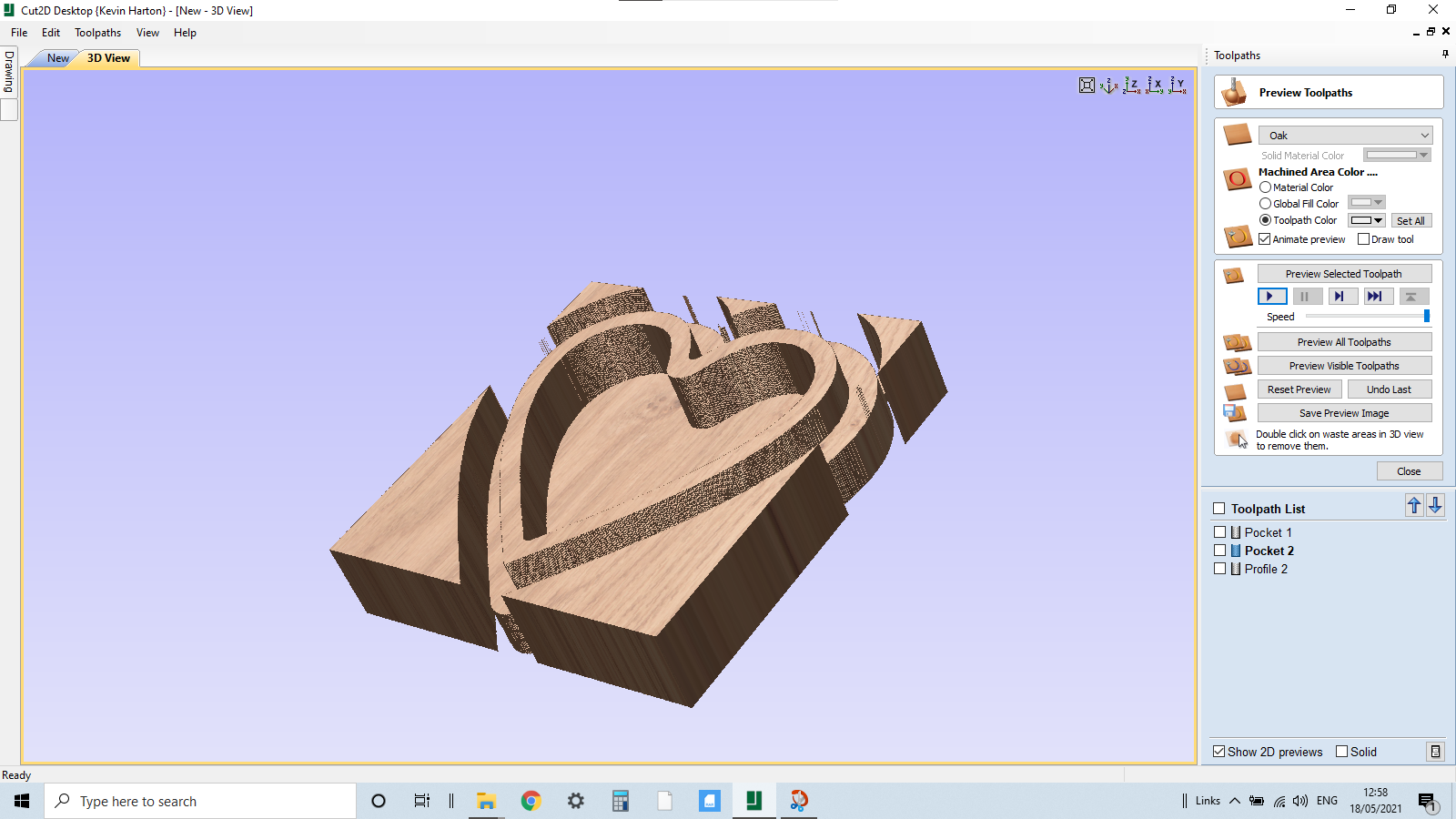The image size is (1456, 819).
Task: Select the Global Fill Color radio button
Action: click(1265, 204)
